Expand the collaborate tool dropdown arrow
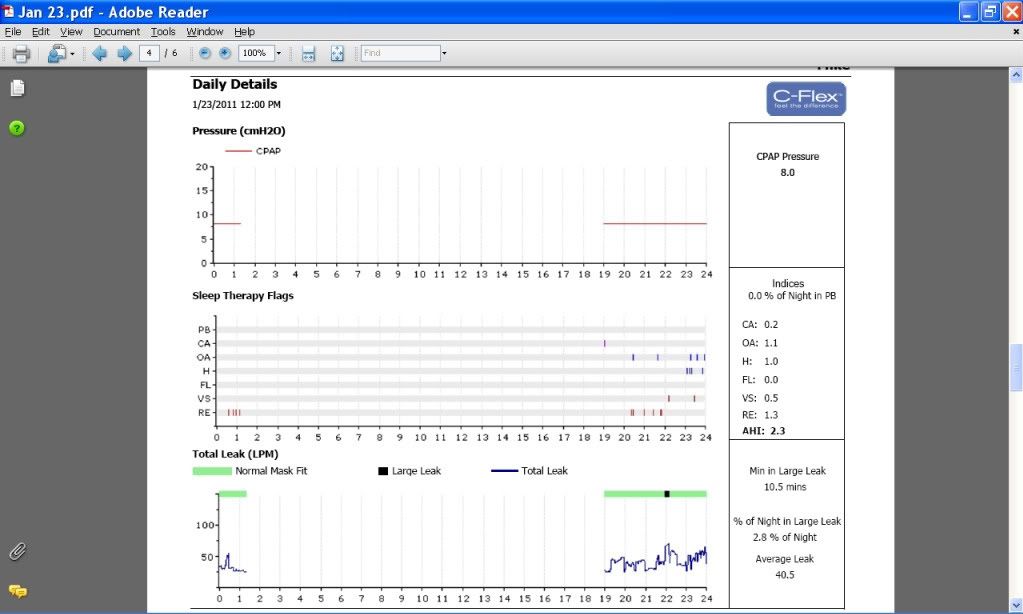 pos(72,54)
